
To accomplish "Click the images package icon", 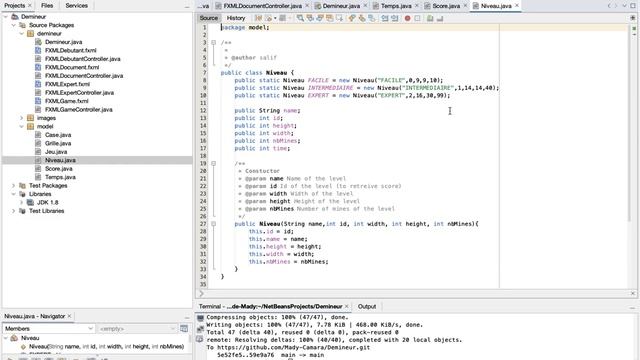I will [x=30, y=118].
